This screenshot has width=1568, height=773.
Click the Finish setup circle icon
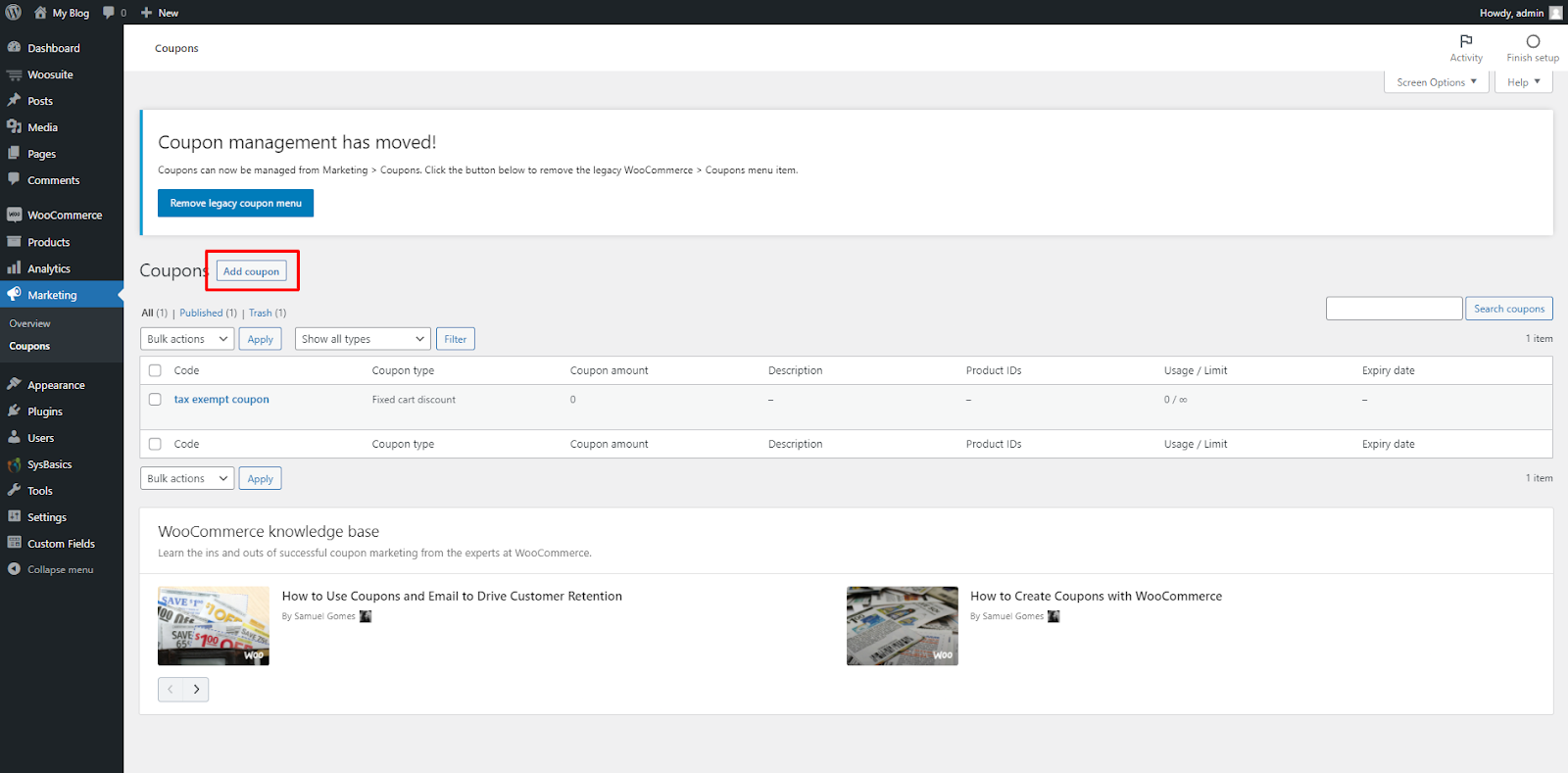pyautogui.click(x=1533, y=41)
